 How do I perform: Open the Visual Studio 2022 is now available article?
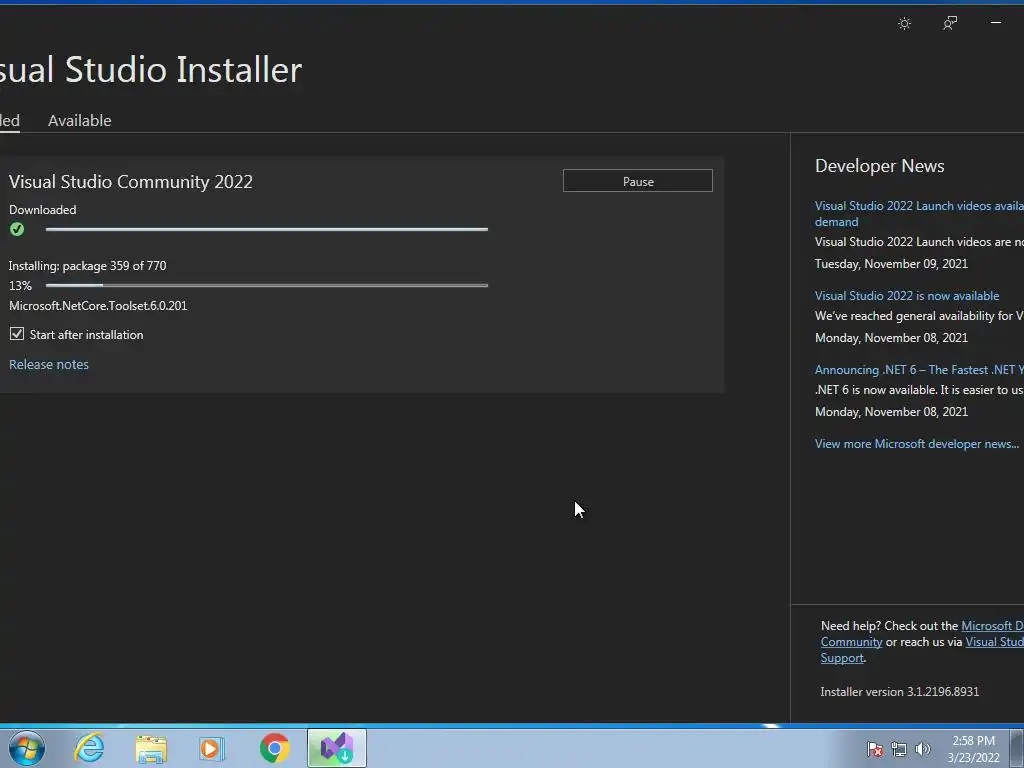(906, 296)
